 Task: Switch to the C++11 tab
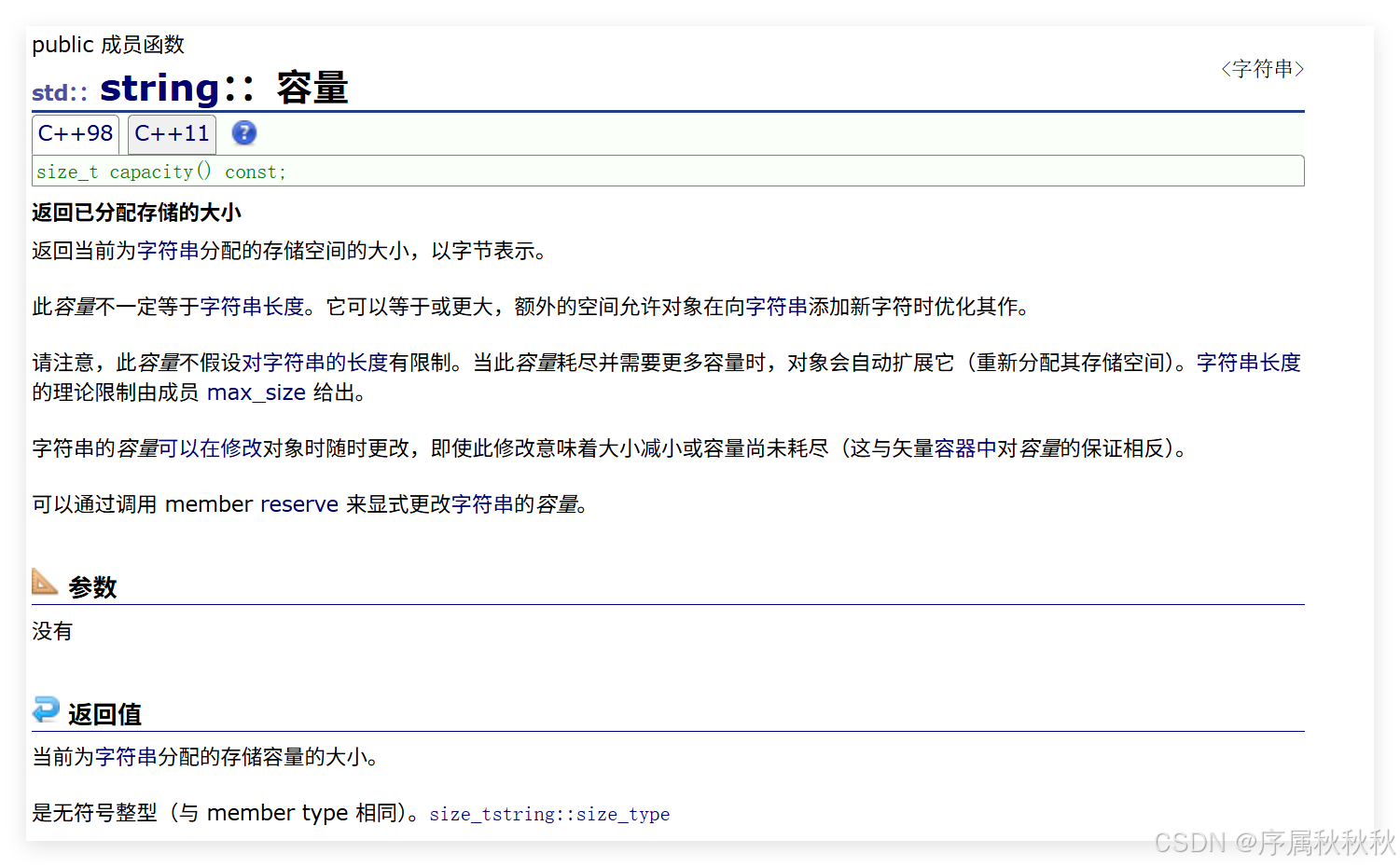171,133
